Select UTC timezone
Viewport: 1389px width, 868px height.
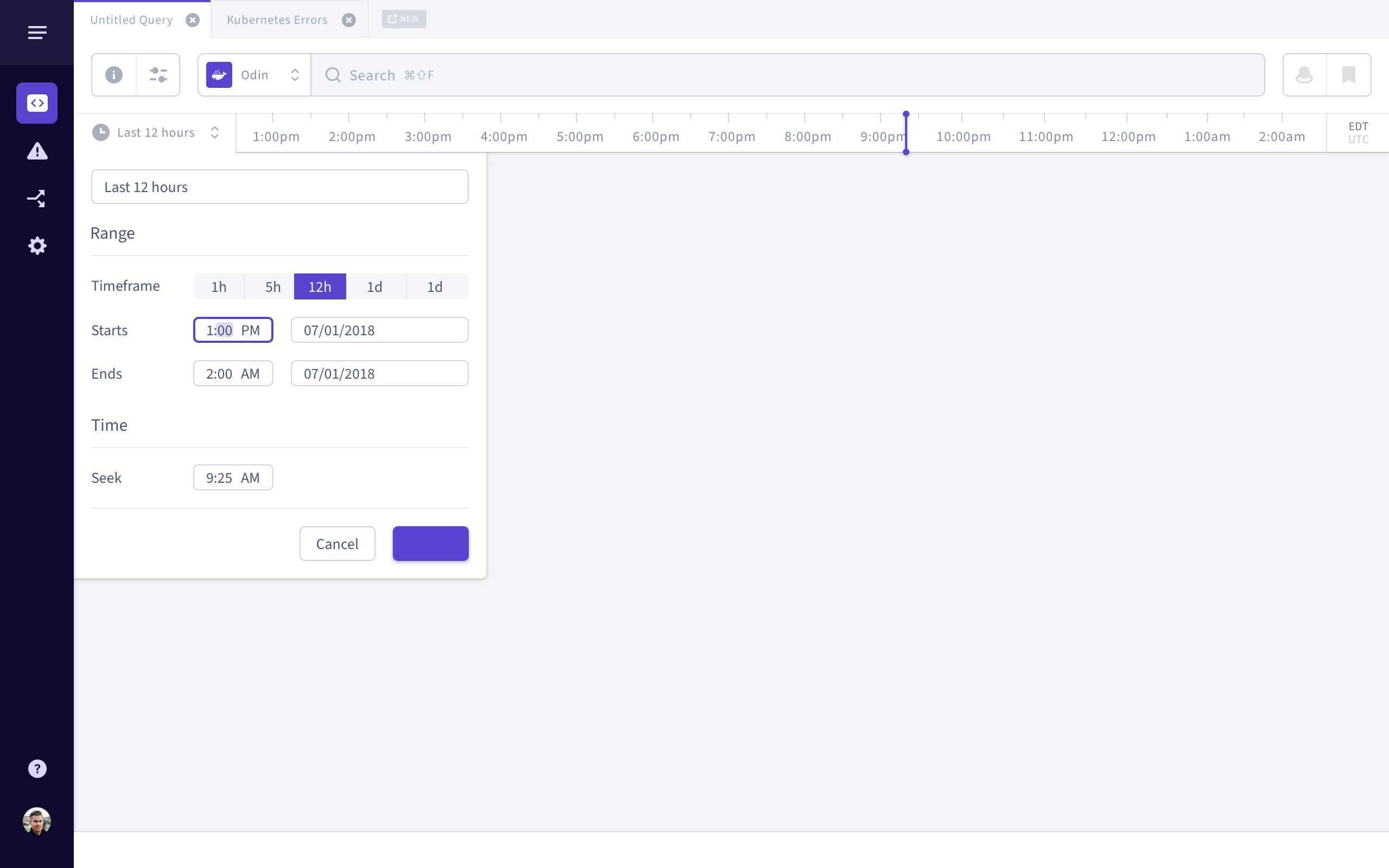click(x=1358, y=139)
